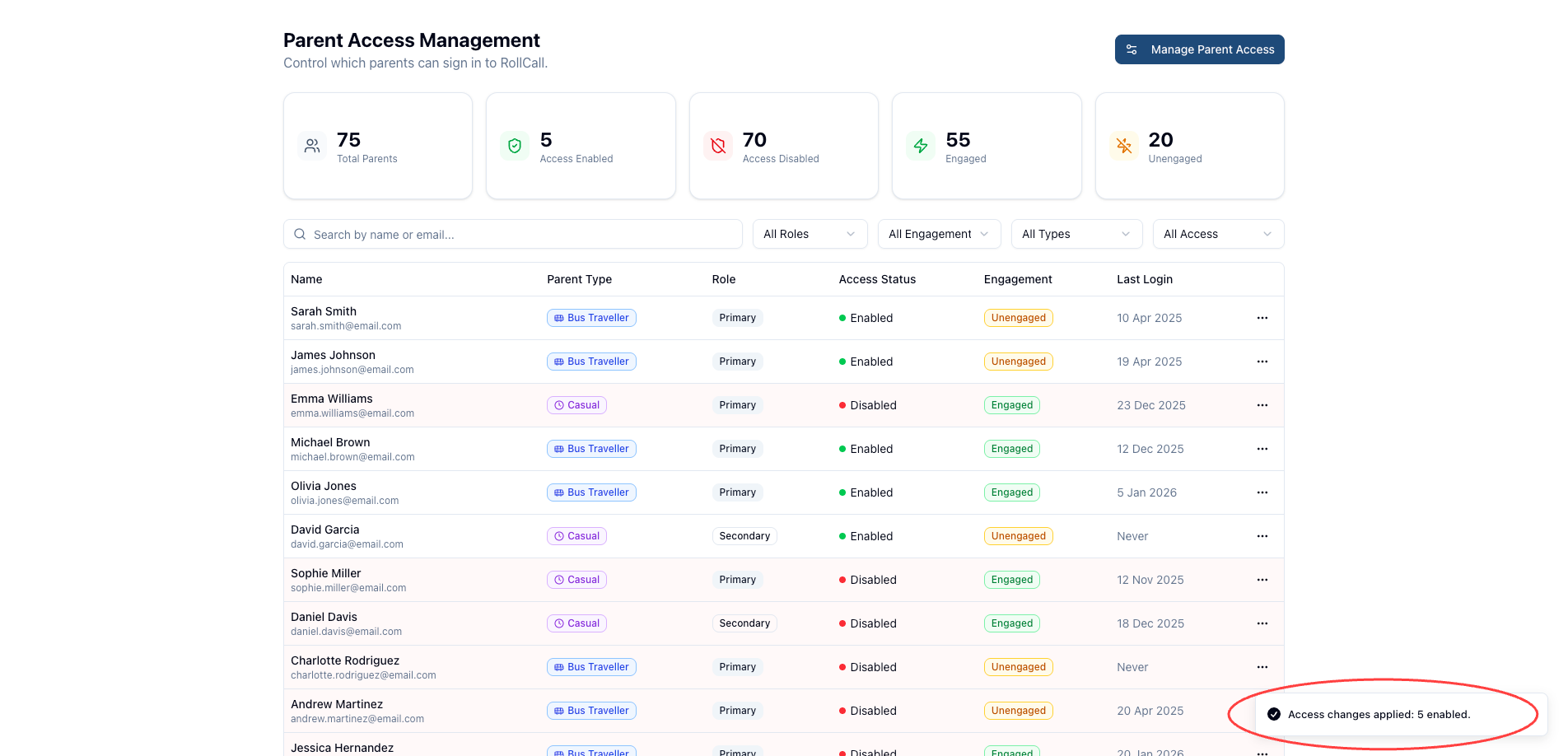Open the All Access filter dropdown
Viewport: 1568px width, 756px height.
[x=1218, y=234]
